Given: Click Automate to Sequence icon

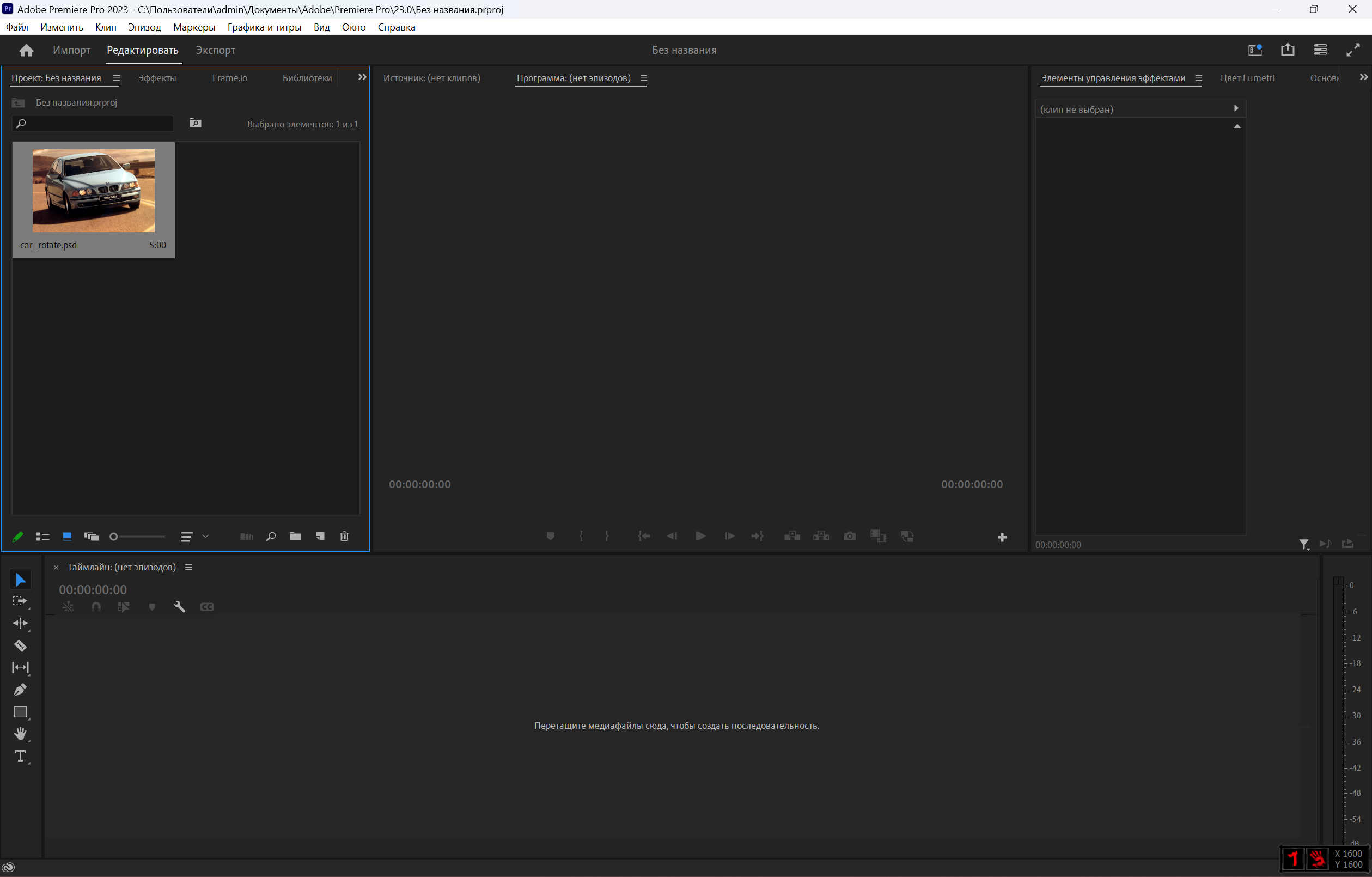Looking at the screenshot, I should point(246,536).
